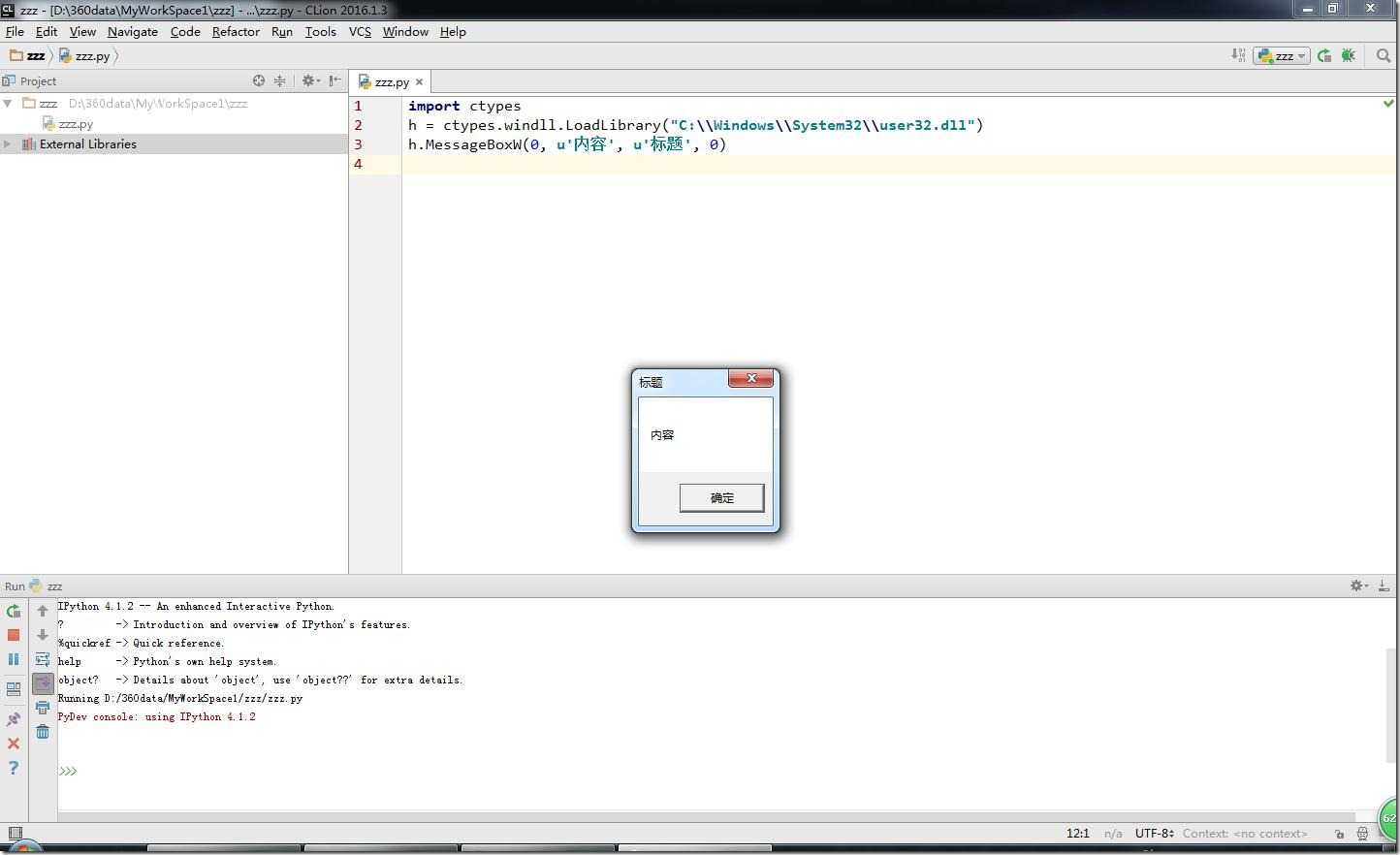Open the zzz run configuration dropdown
The width and height of the screenshot is (1400, 855).
(1282, 55)
